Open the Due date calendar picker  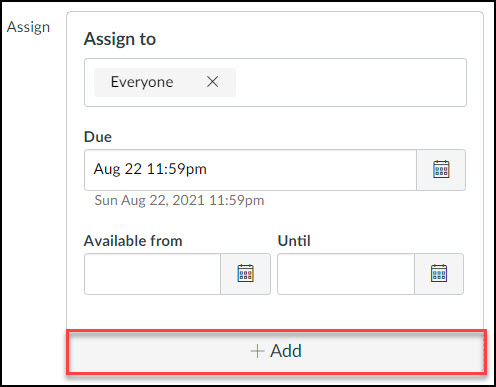point(441,170)
